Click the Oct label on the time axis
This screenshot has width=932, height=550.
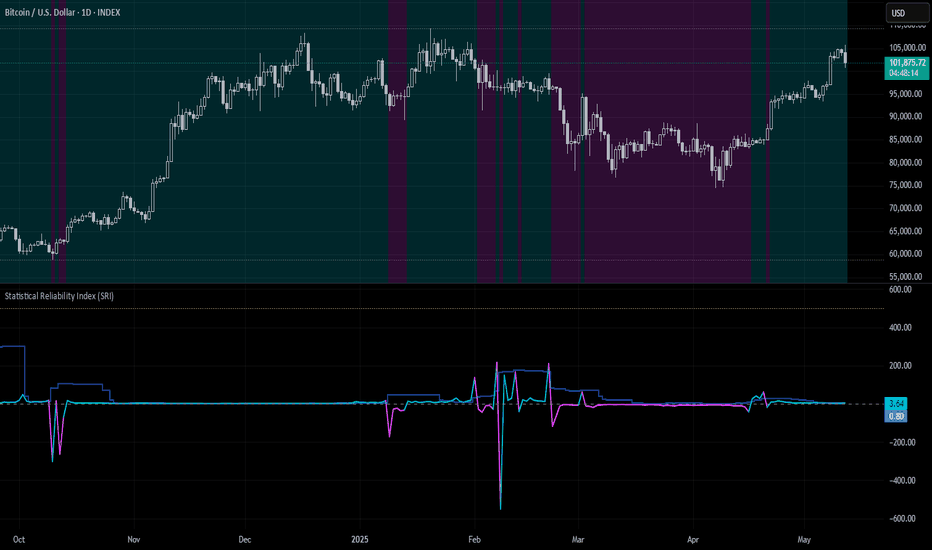19,540
